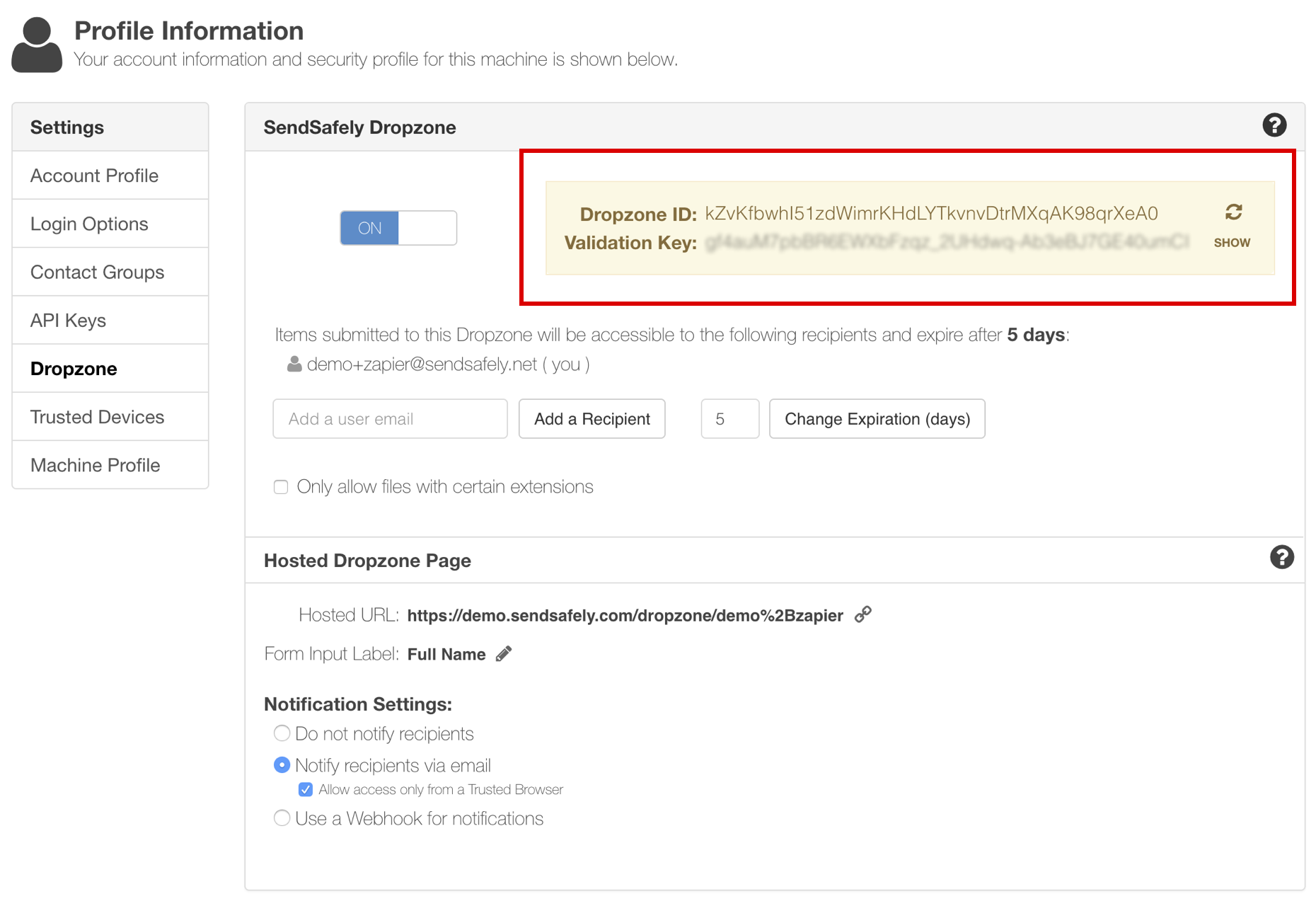
Task: Click the Full Name label value
Action: 446,654
